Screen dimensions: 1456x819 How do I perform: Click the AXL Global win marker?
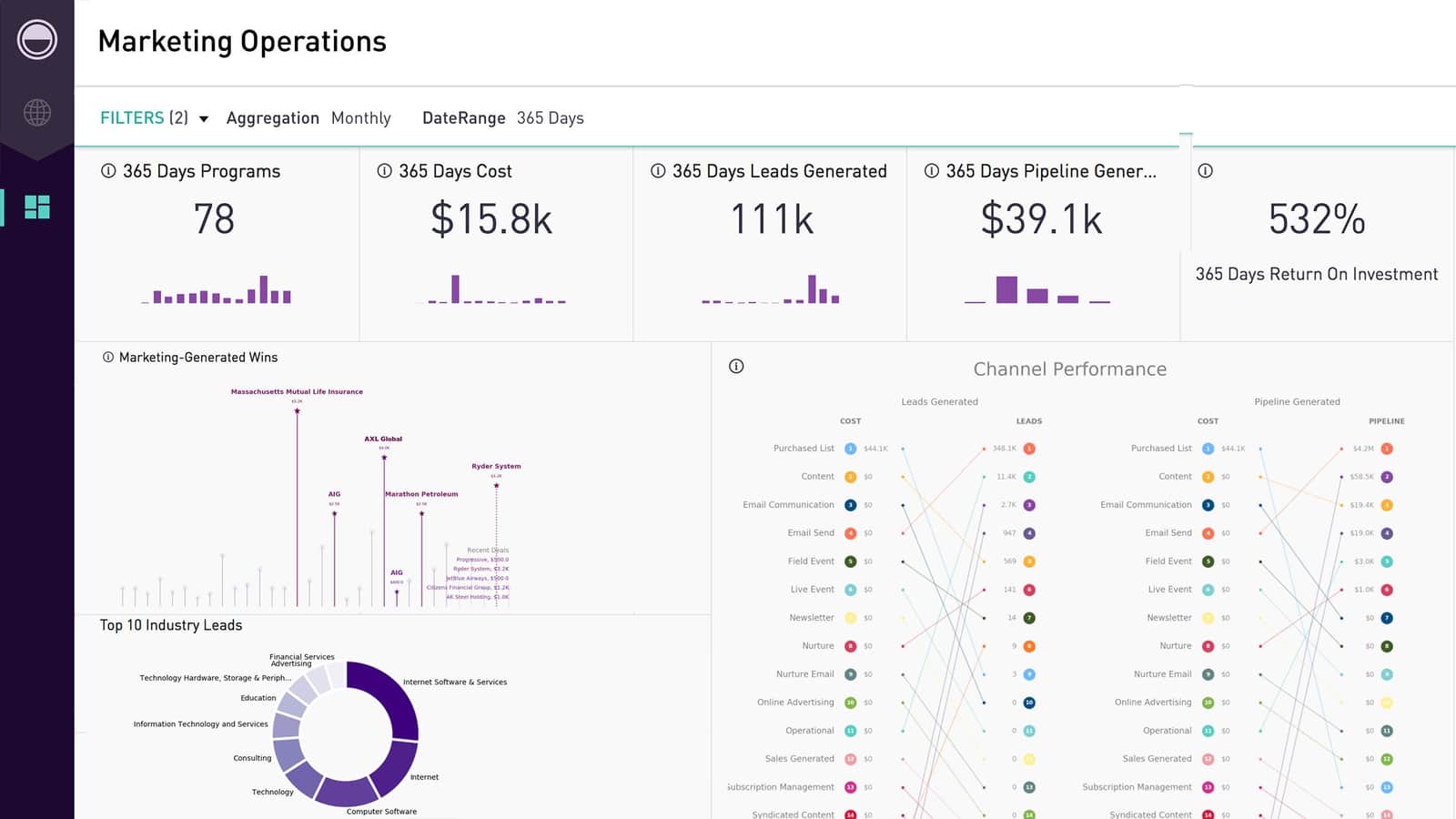pyautogui.click(x=384, y=458)
